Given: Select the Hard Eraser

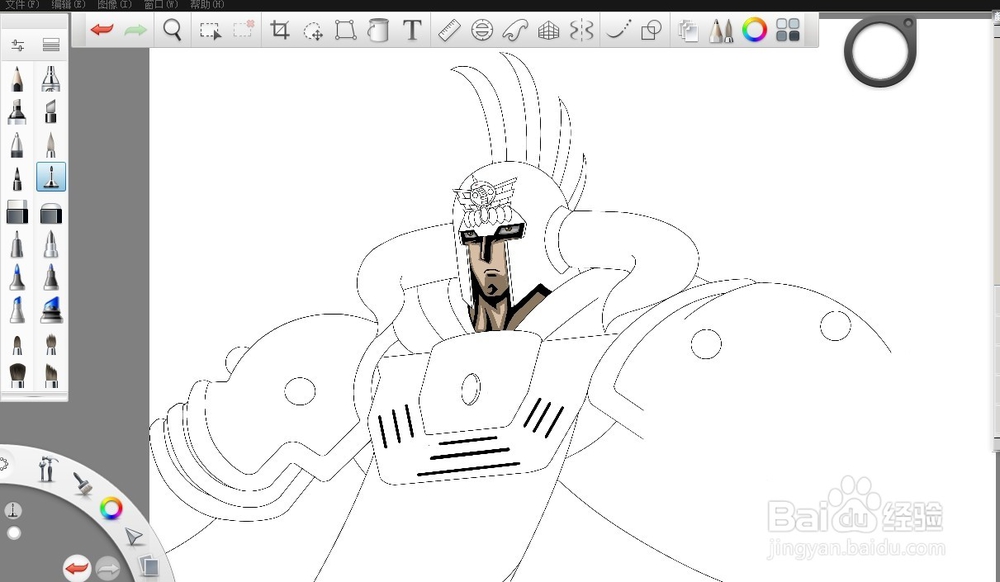Looking at the screenshot, I should click(17, 212).
